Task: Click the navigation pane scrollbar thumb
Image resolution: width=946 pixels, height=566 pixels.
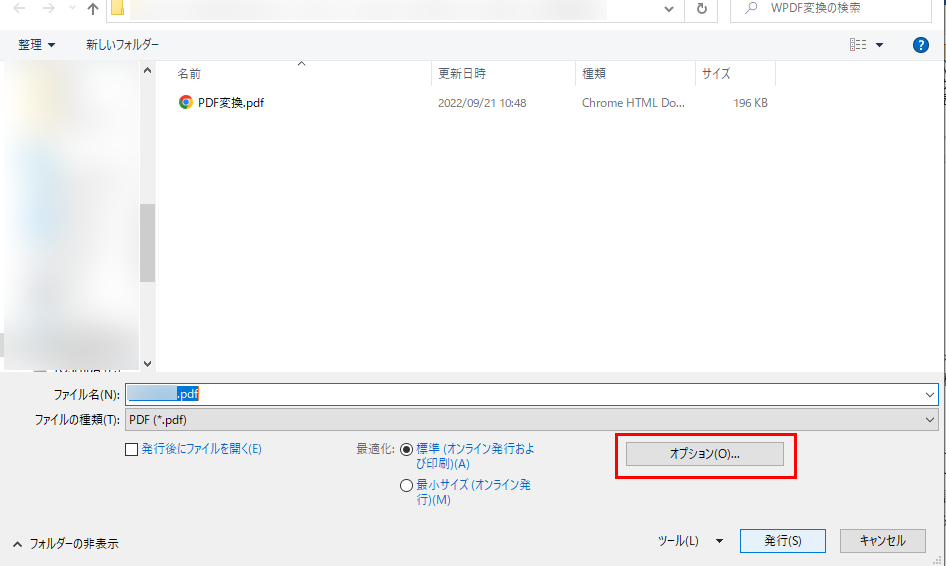Action: click(x=147, y=243)
